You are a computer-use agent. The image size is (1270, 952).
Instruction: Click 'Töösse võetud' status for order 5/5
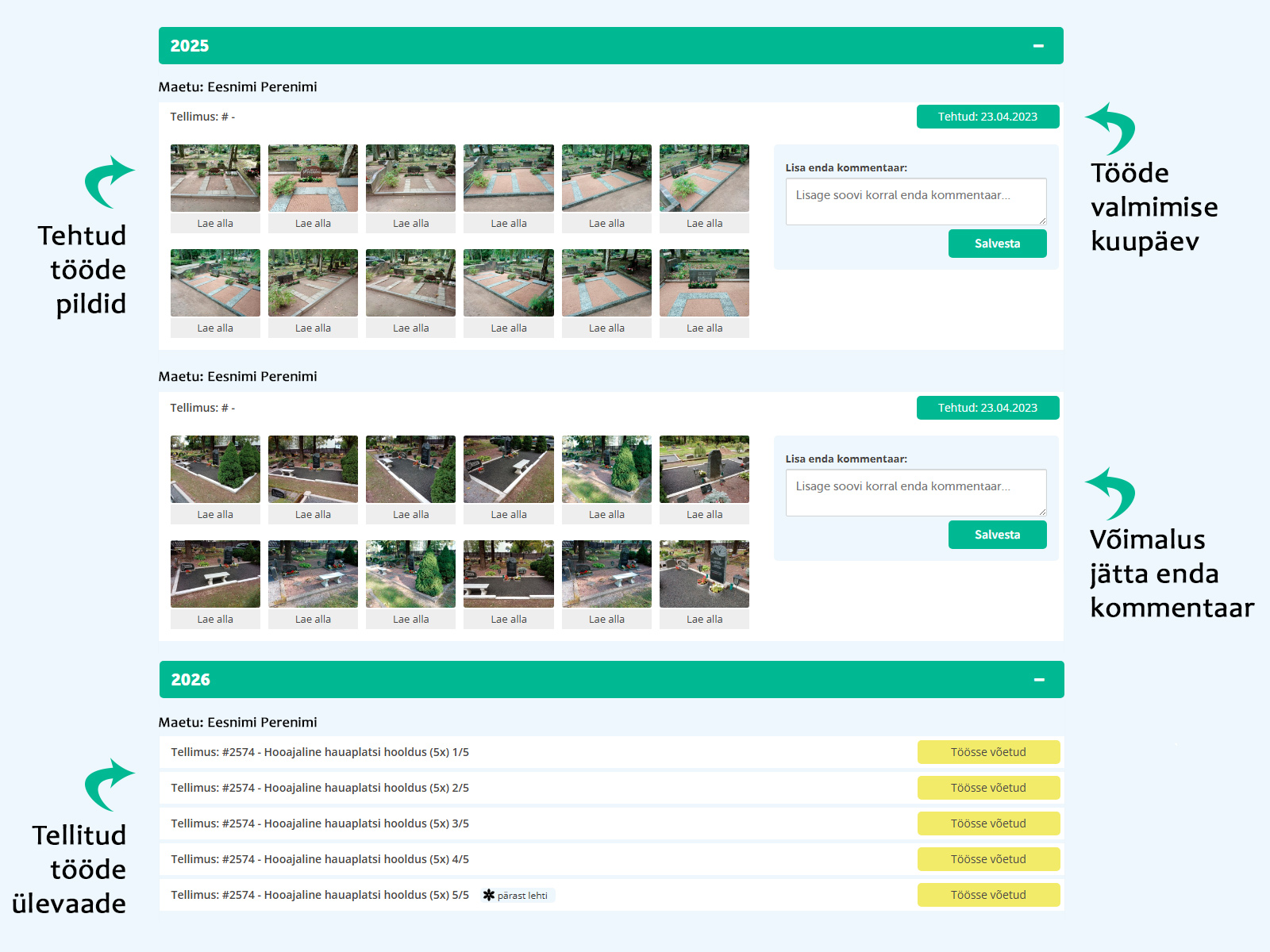[988, 895]
